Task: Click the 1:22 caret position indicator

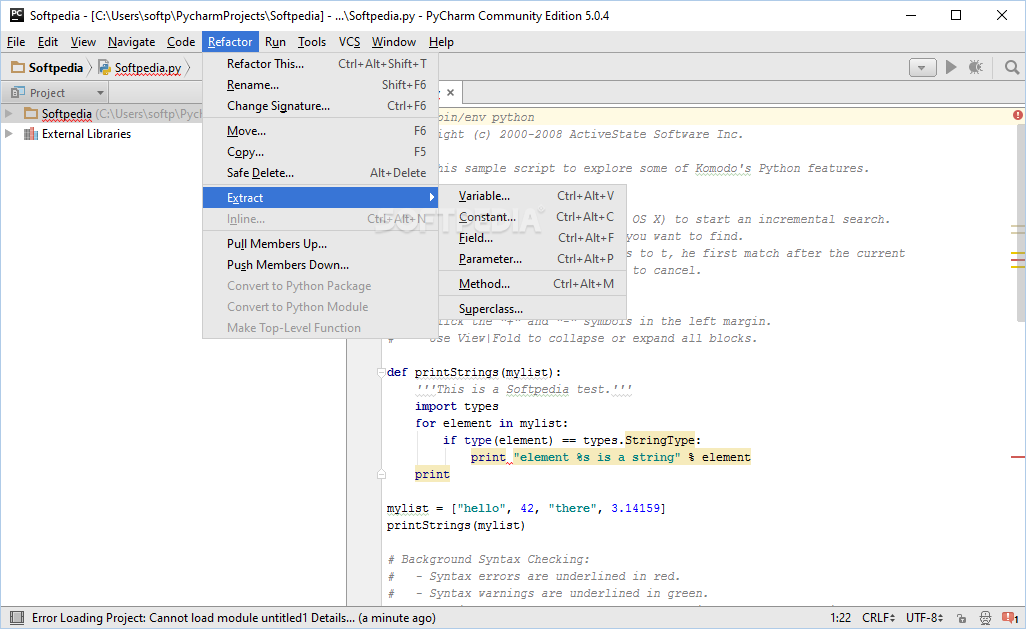Action: 840,618
